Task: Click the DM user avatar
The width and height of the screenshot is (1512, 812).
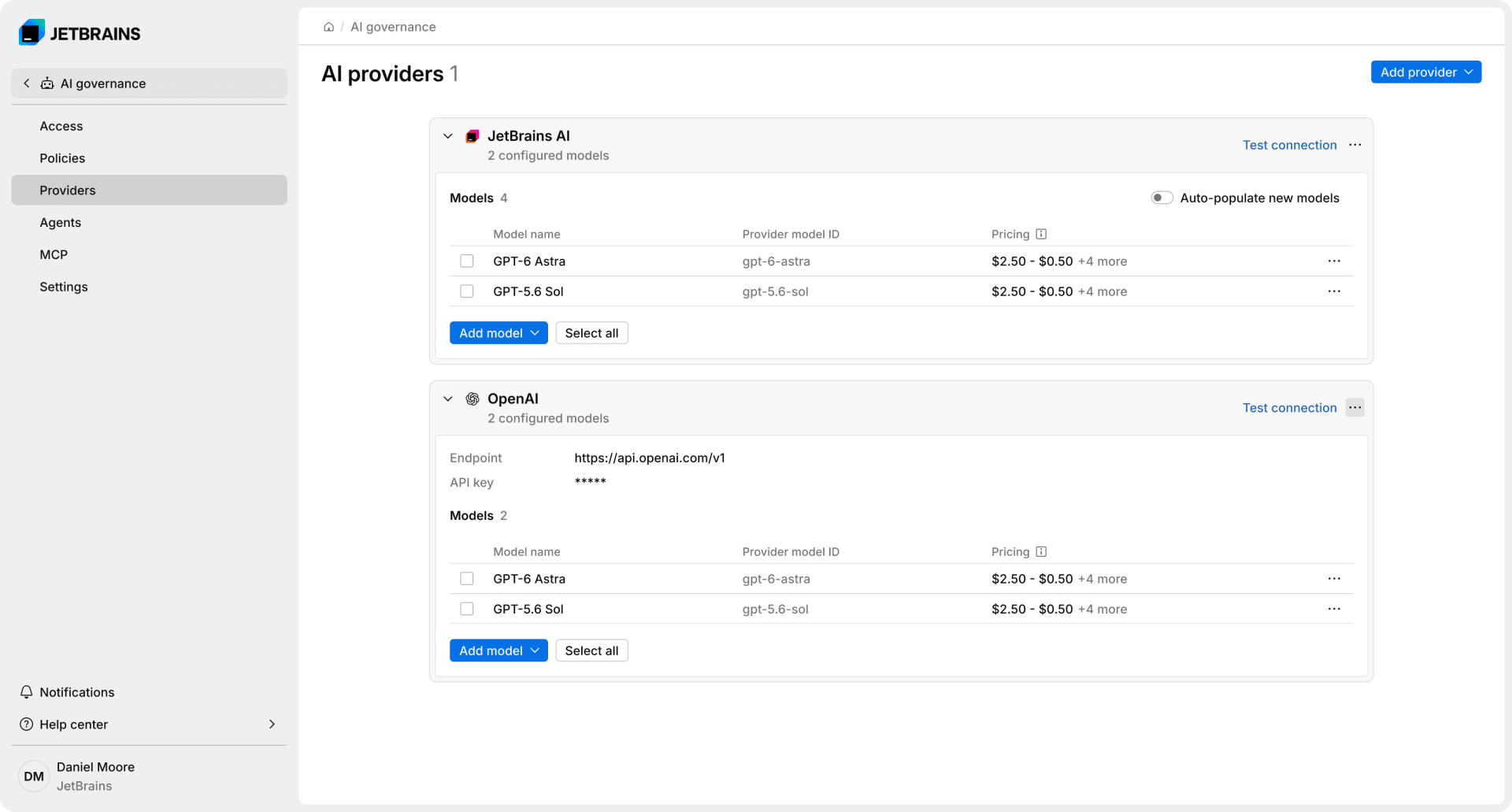Action: tap(34, 776)
